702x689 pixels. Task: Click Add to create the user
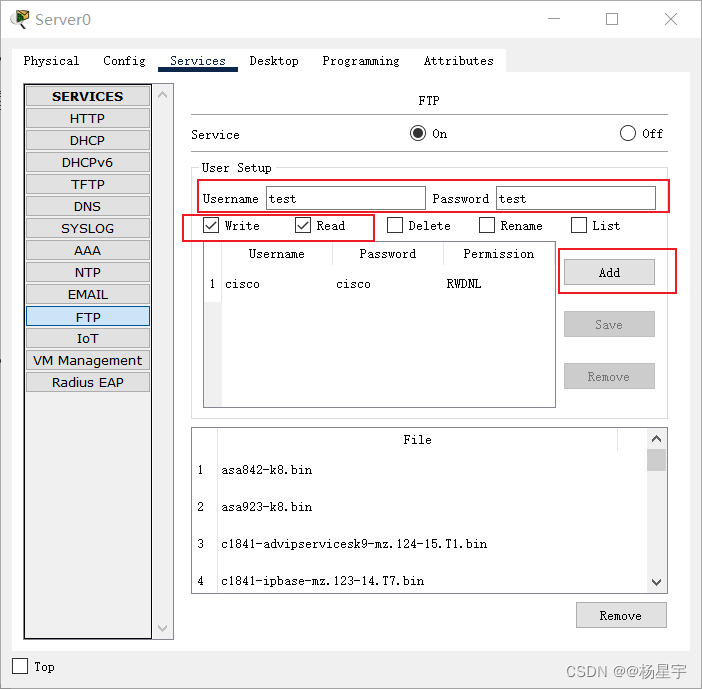point(609,272)
